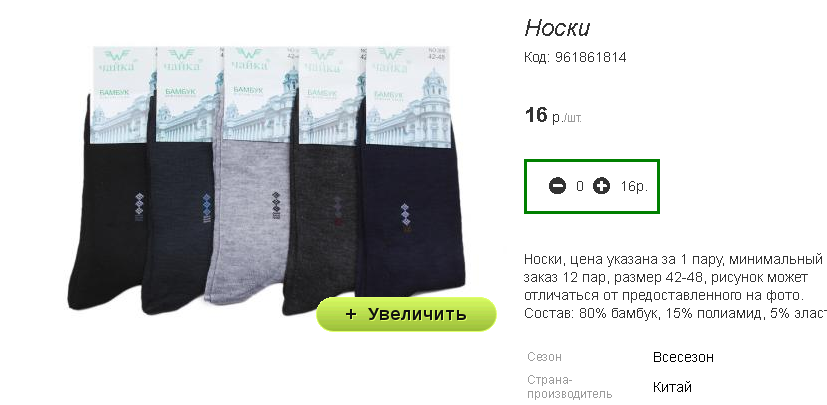
Task: Click the green Увеличить button
Action: click(406, 314)
